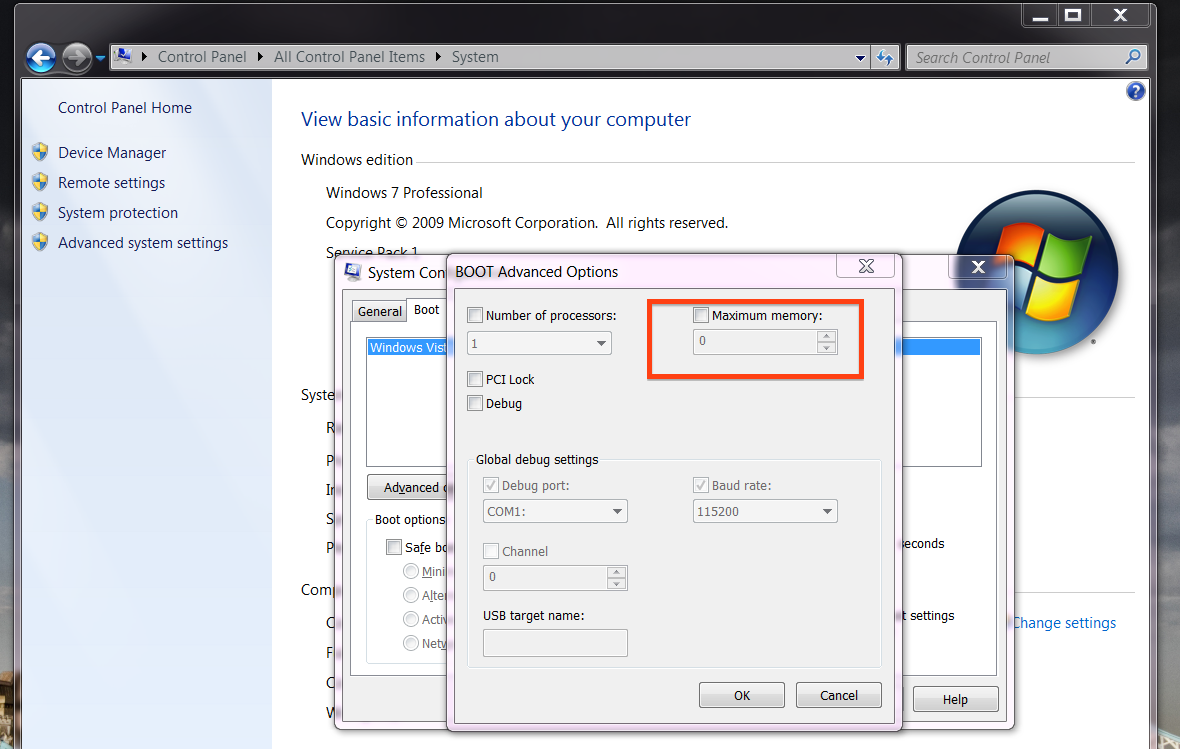The width and height of the screenshot is (1180, 749).
Task: Click the USB target name field
Action: [x=555, y=643]
